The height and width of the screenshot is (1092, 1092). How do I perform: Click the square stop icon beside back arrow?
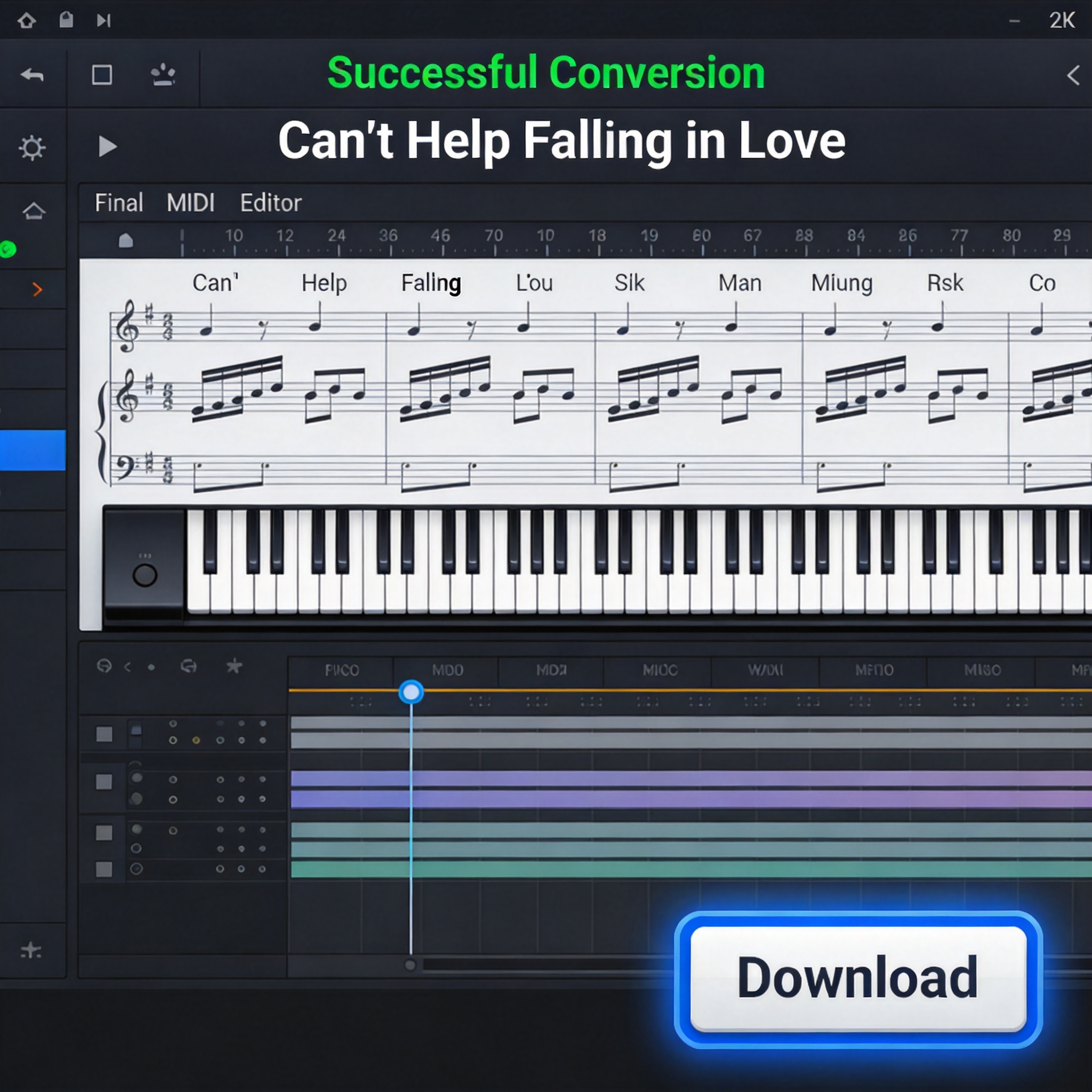102,75
